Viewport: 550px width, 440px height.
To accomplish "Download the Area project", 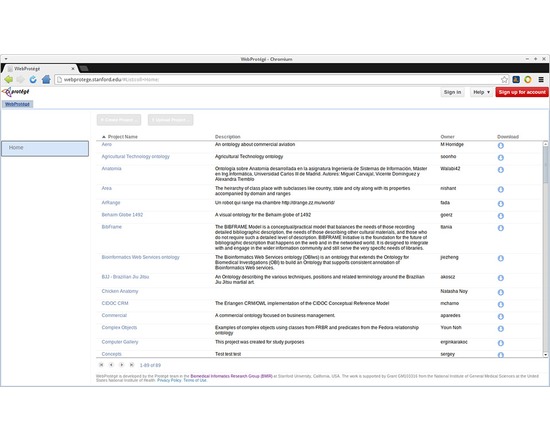I will pyautogui.click(x=501, y=189).
